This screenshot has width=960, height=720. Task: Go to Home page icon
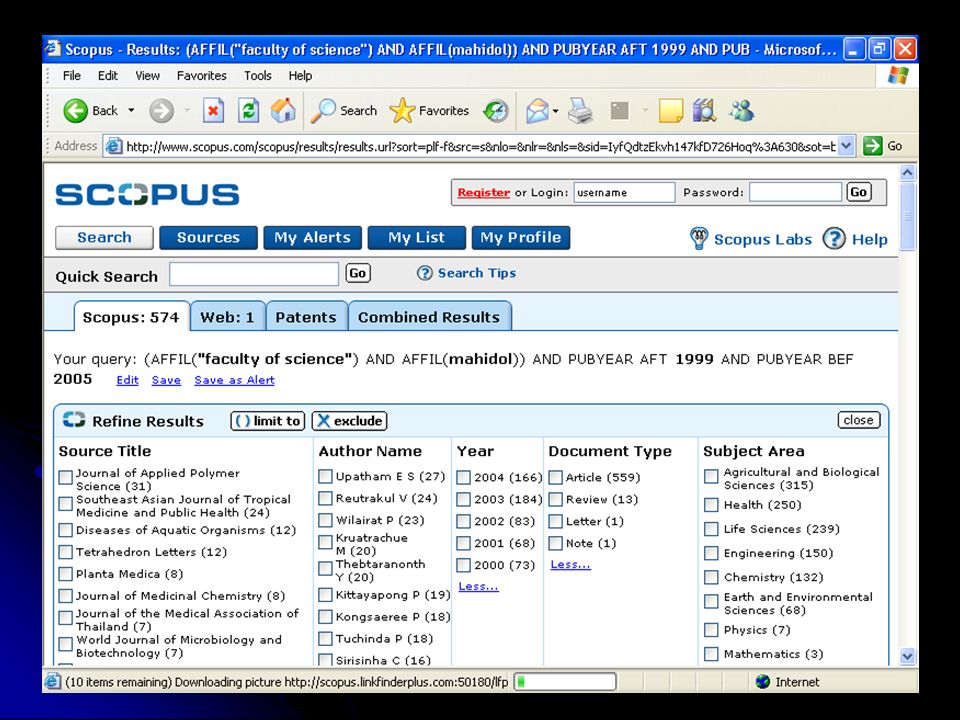click(x=283, y=111)
